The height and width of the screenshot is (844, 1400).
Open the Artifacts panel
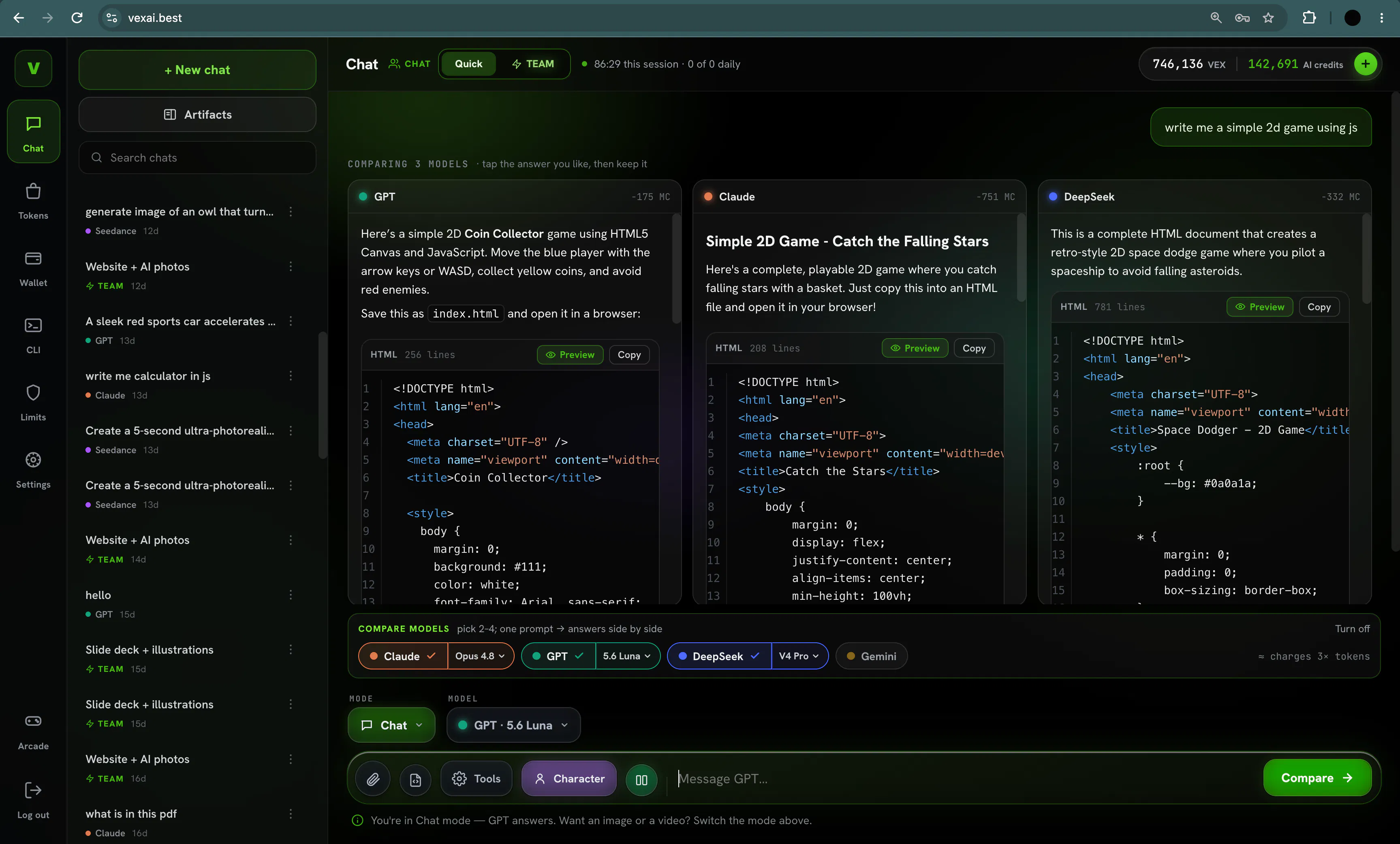click(x=197, y=114)
